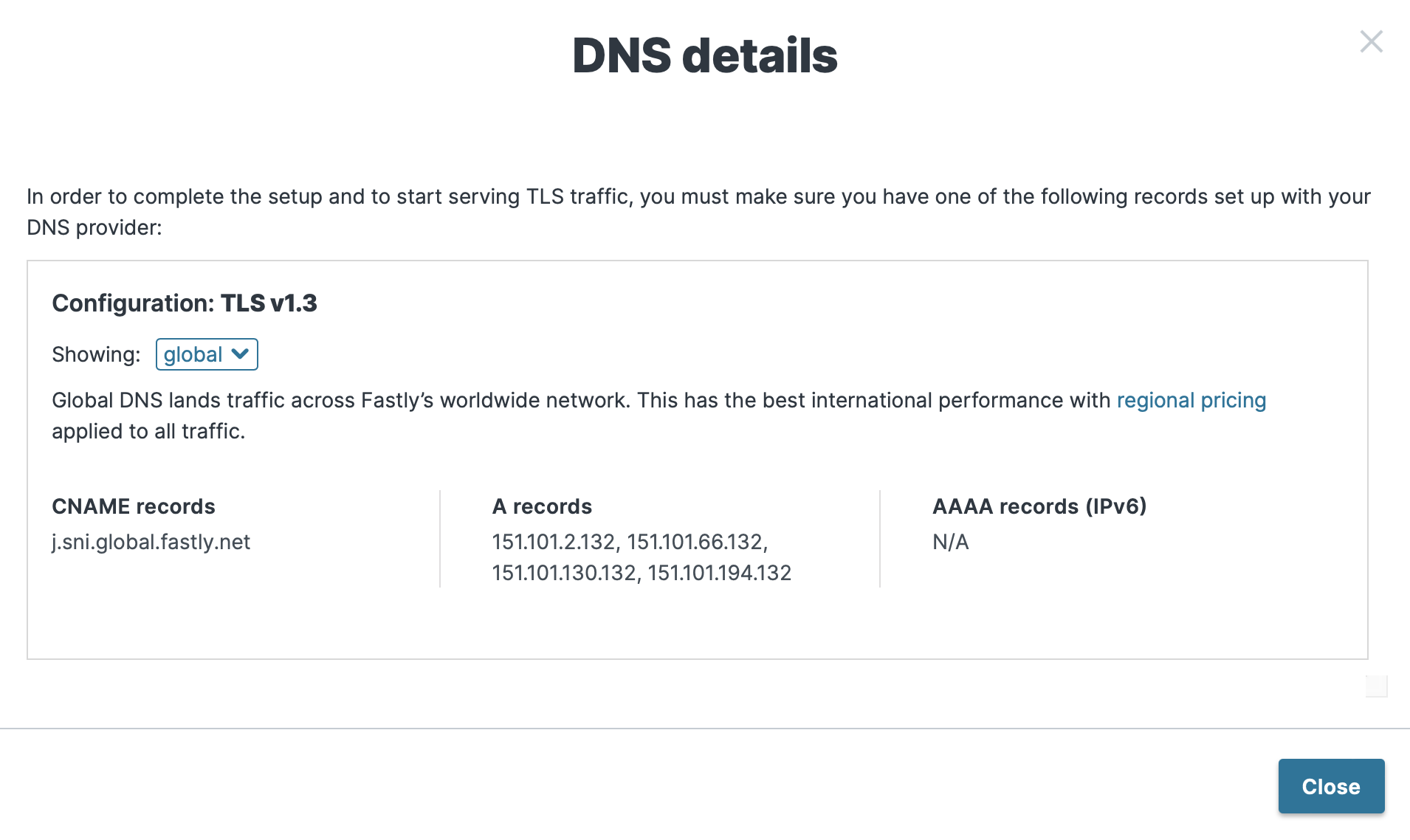Select the "DNS details" dialog title
Viewport: 1410px width, 840px height.
704,55
